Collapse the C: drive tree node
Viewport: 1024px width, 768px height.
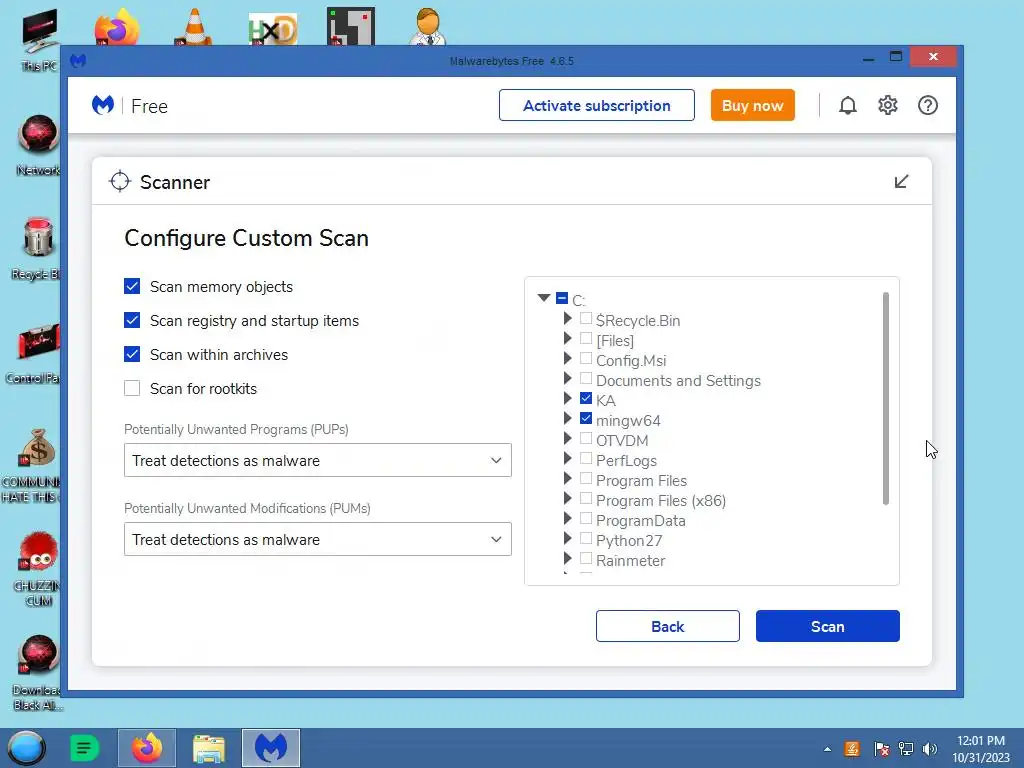[544, 298]
